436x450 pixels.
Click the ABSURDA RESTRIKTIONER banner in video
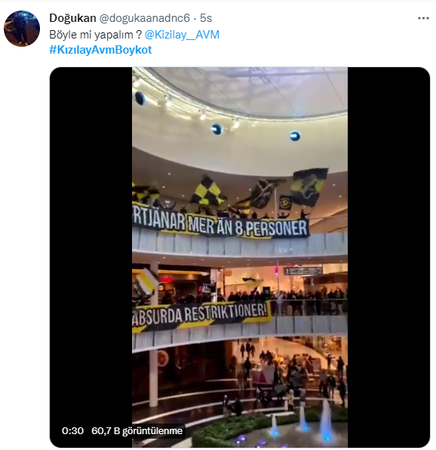[201, 317]
